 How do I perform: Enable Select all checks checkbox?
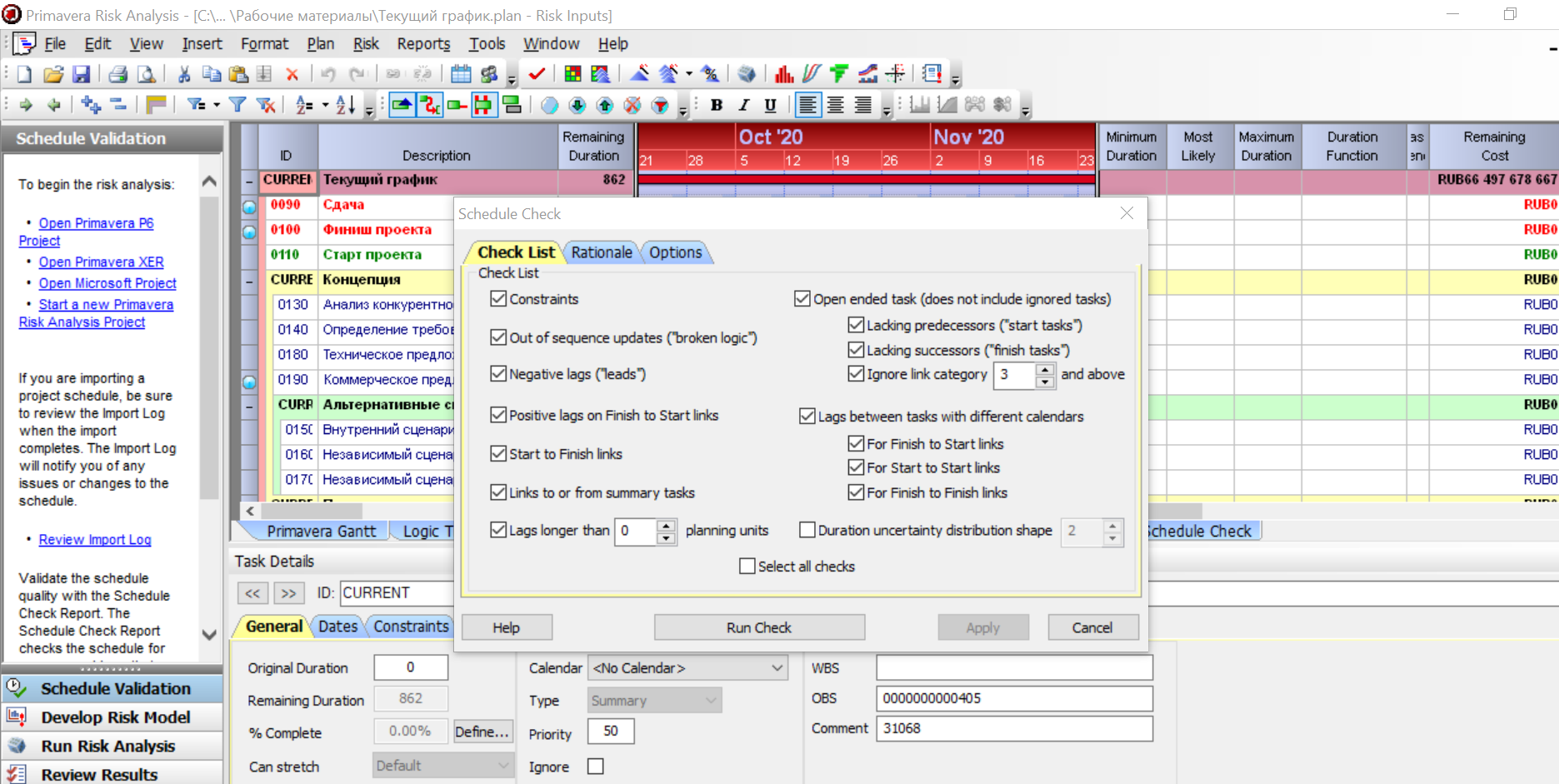[x=747, y=567]
